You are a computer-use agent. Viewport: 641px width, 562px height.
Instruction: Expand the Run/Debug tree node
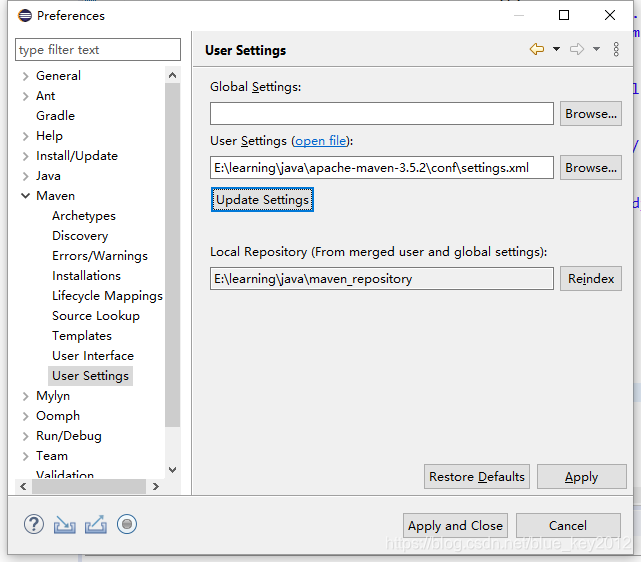click(x=25, y=436)
